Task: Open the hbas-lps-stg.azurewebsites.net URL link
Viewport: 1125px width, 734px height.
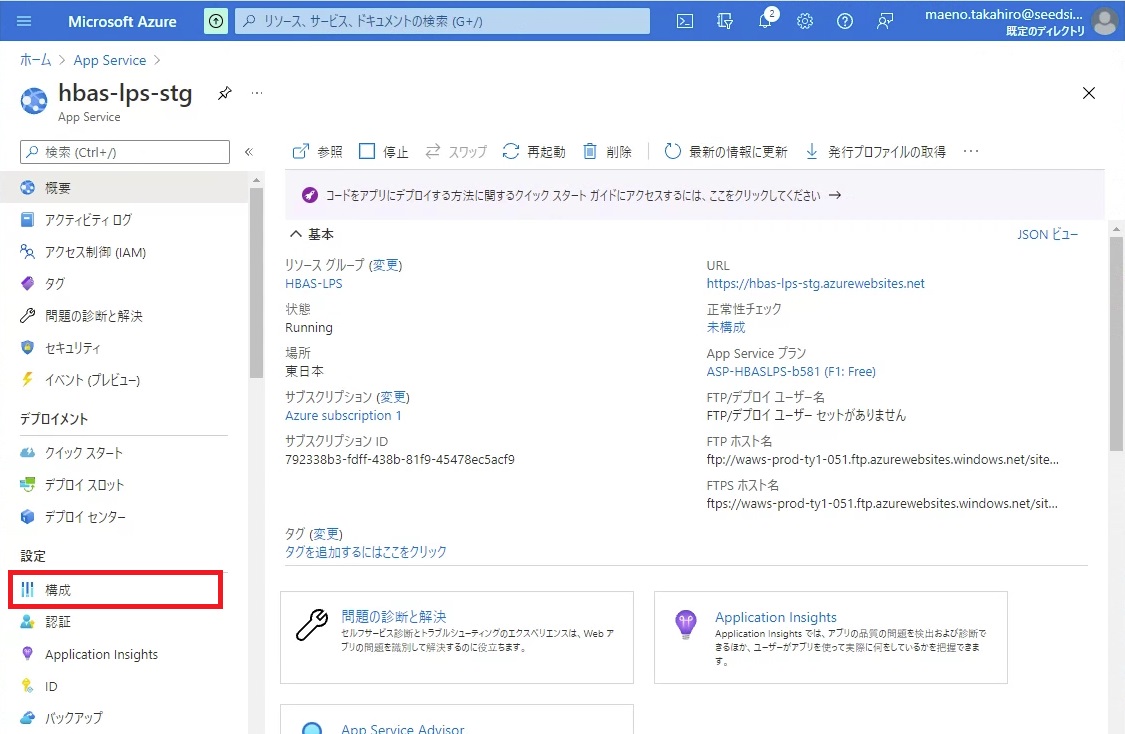Action: click(815, 283)
